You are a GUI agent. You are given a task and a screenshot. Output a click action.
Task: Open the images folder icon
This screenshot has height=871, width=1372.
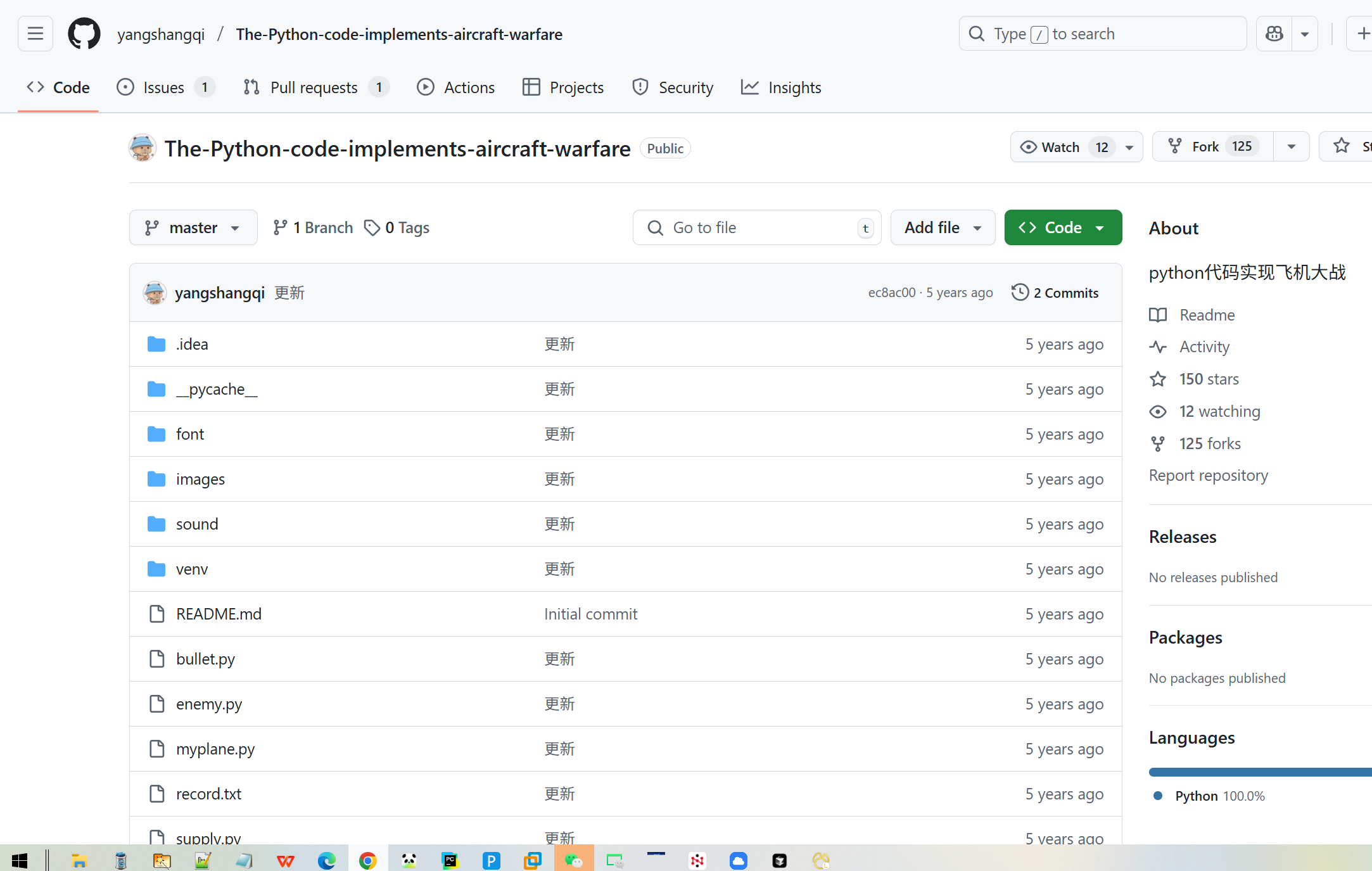pos(156,479)
